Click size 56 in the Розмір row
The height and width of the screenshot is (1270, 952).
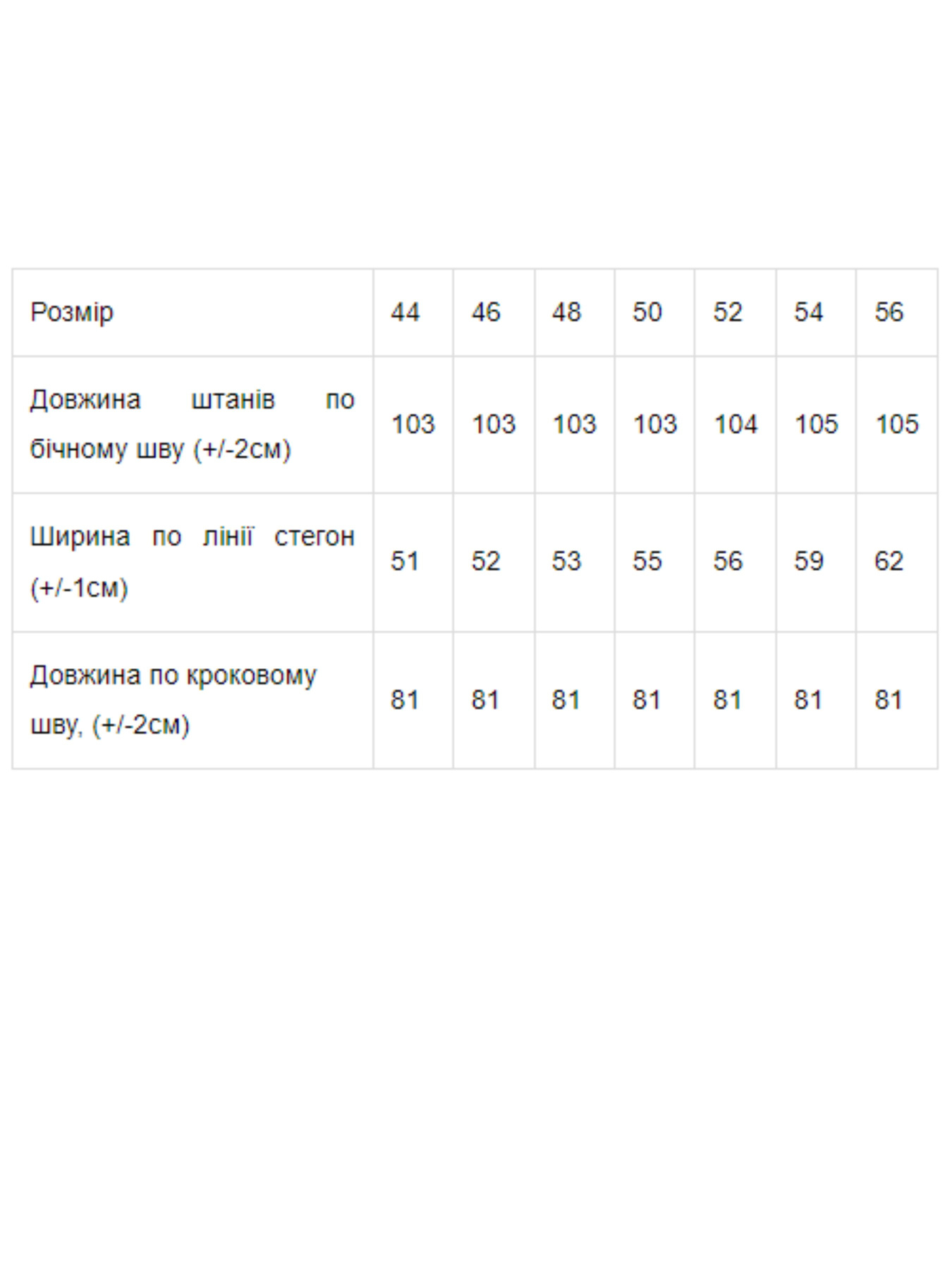(889, 312)
